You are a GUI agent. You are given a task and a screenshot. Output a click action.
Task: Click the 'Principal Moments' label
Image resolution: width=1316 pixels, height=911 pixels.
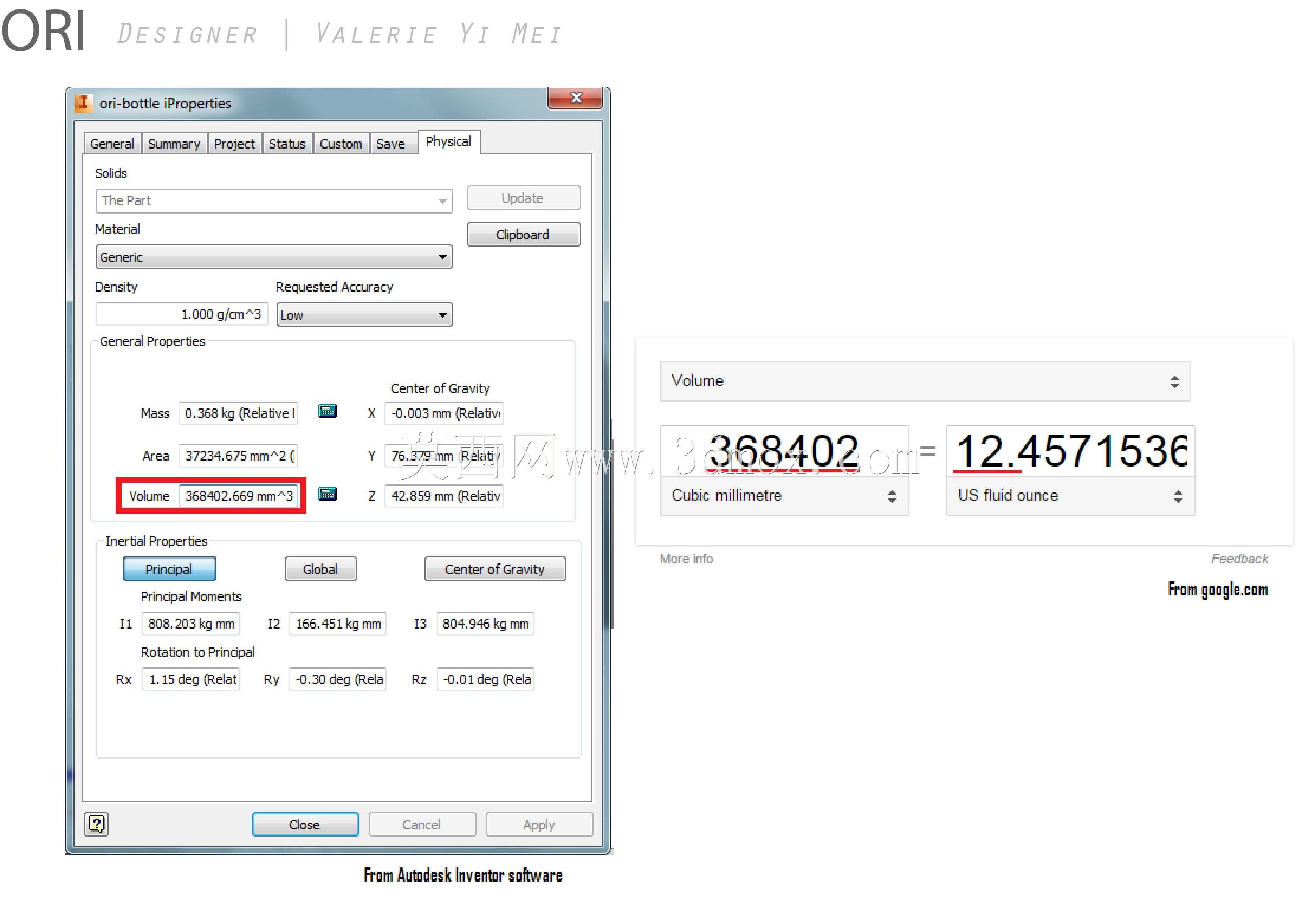(x=191, y=597)
